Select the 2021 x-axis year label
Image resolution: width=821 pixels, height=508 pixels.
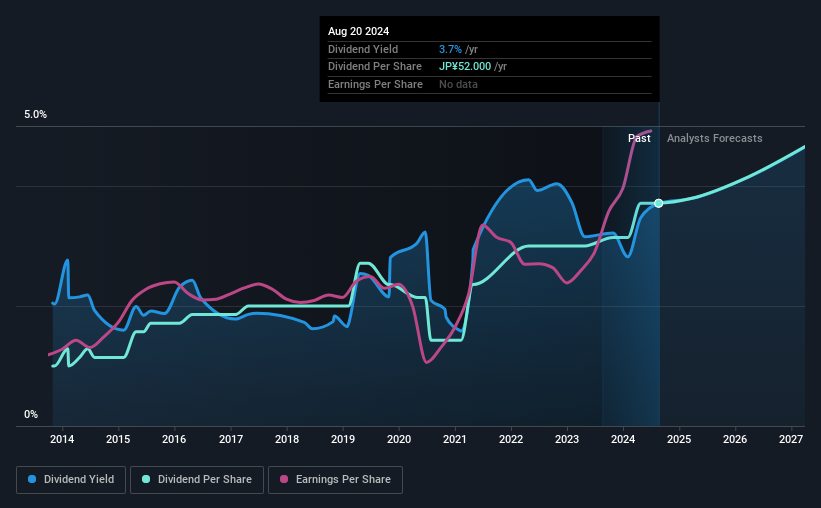tap(454, 439)
